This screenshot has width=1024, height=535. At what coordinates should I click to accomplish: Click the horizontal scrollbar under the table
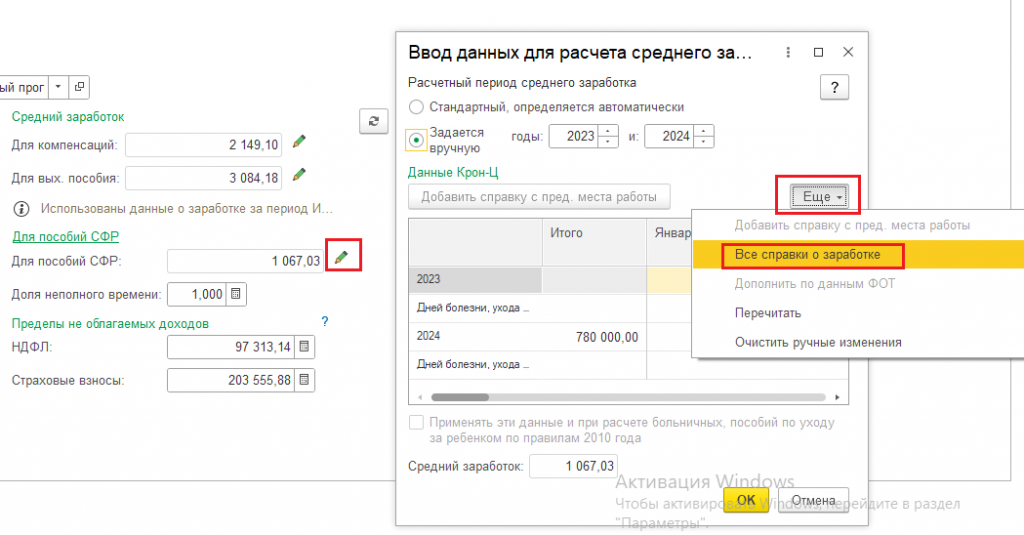460,397
